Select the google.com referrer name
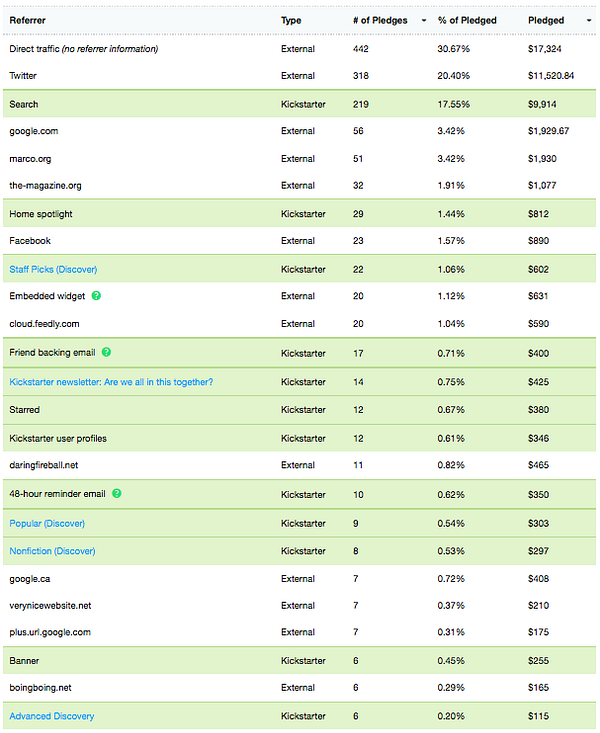Image resolution: width=600 pixels, height=733 pixels. click(34, 131)
